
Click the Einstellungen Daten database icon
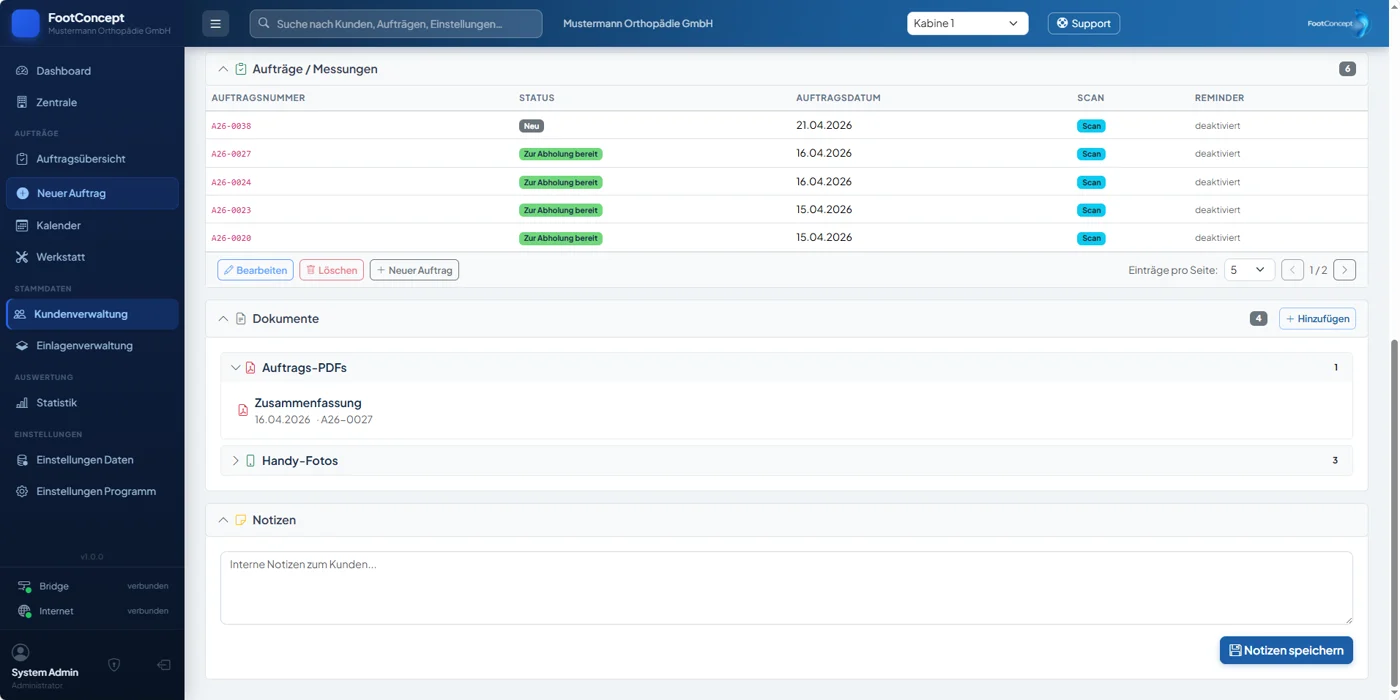coord(22,460)
